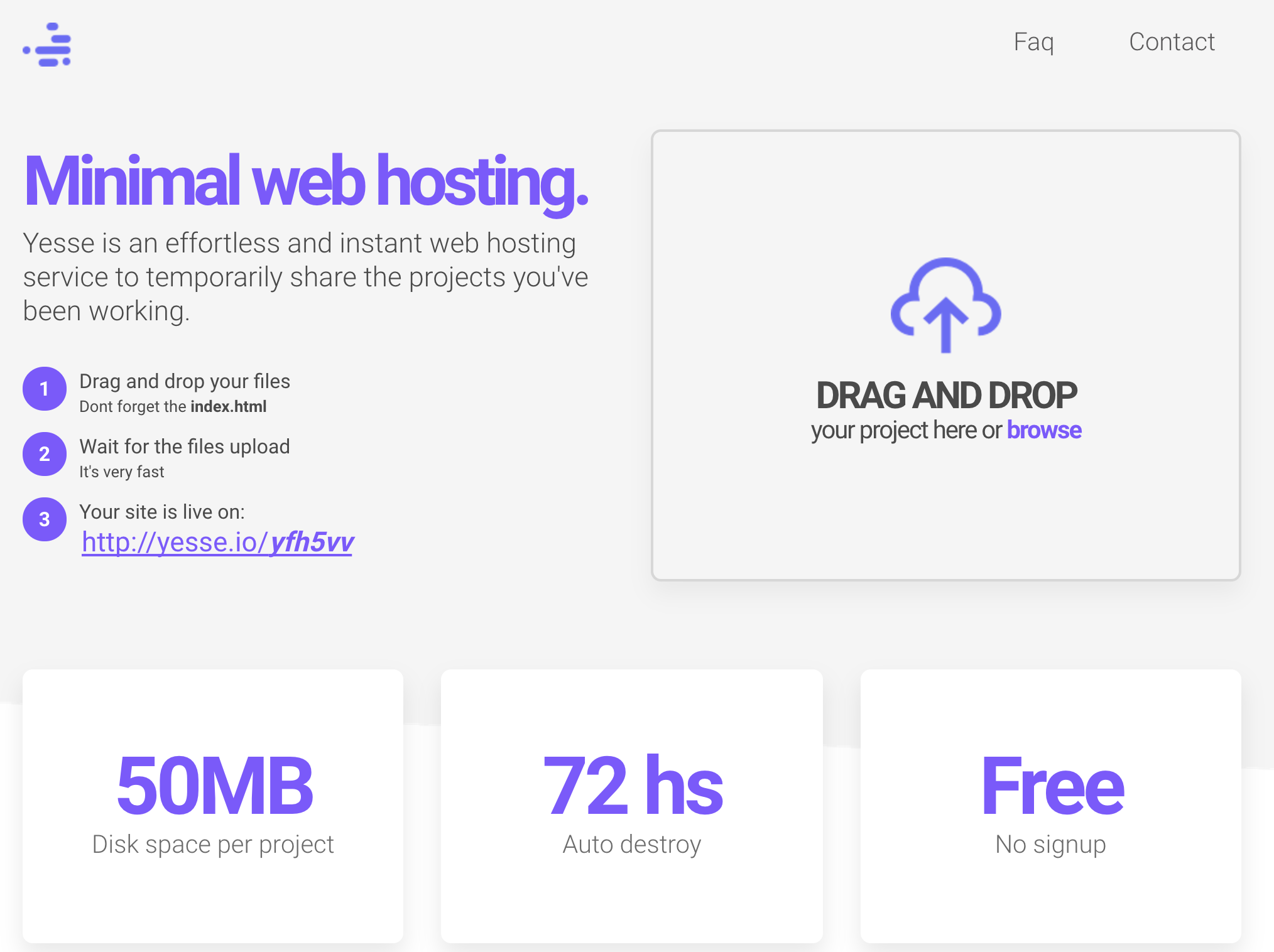This screenshot has width=1274, height=952.
Task: Open the yesse.io/yfh5vv site link
Action: point(217,543)
